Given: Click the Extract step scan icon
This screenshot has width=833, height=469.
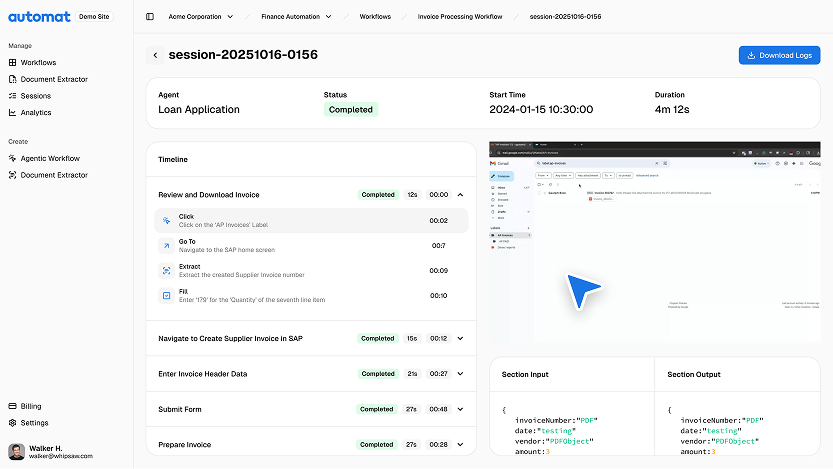Looking at the screenshot, I should click(x=166, y=270).
